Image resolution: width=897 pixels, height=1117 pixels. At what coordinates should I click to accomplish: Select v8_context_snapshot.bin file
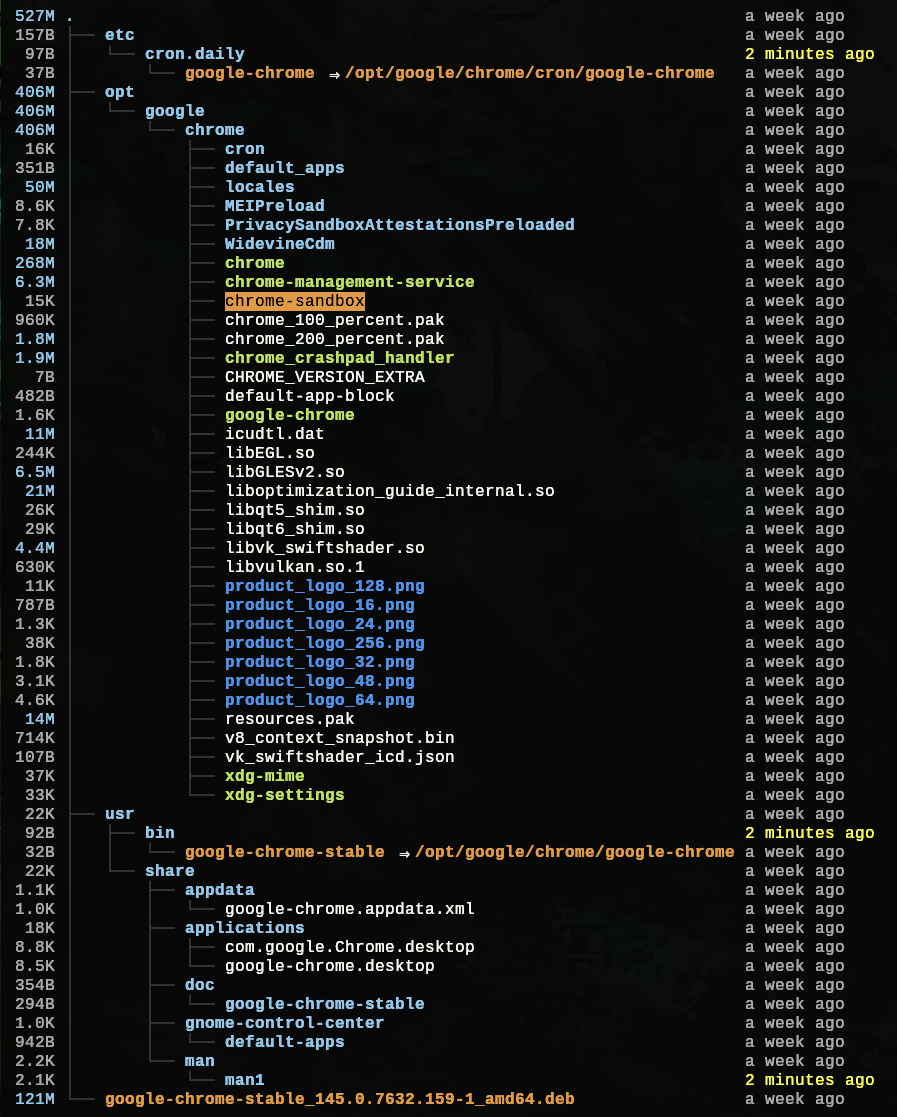pos(339,738)
